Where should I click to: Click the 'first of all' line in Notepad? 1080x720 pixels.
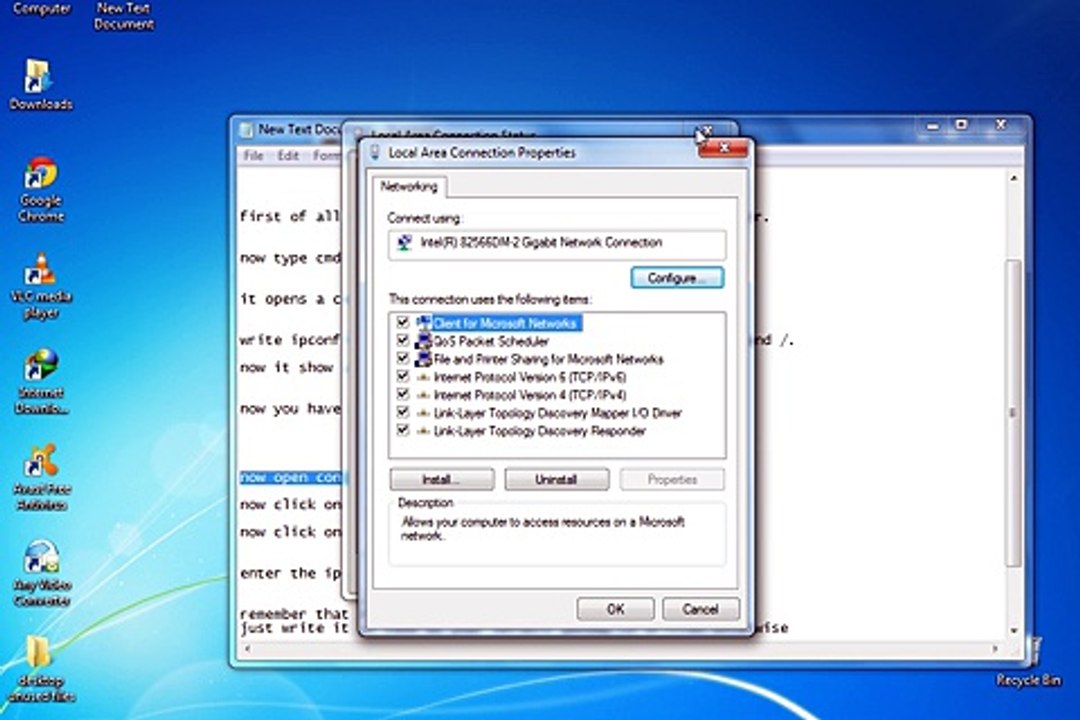click(289, 216)
